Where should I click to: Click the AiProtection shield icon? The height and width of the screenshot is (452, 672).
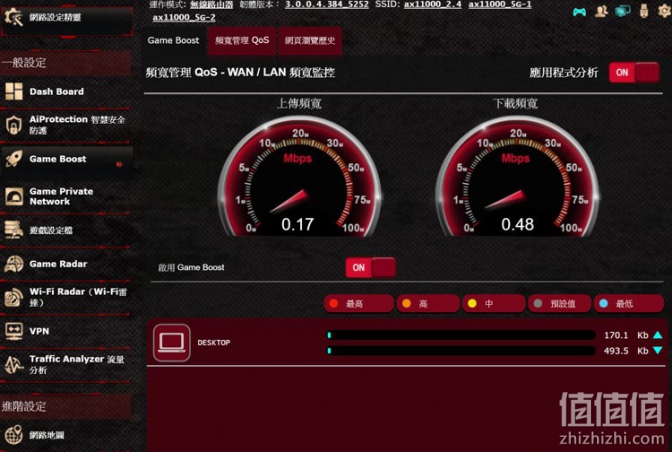pos(14,125)
